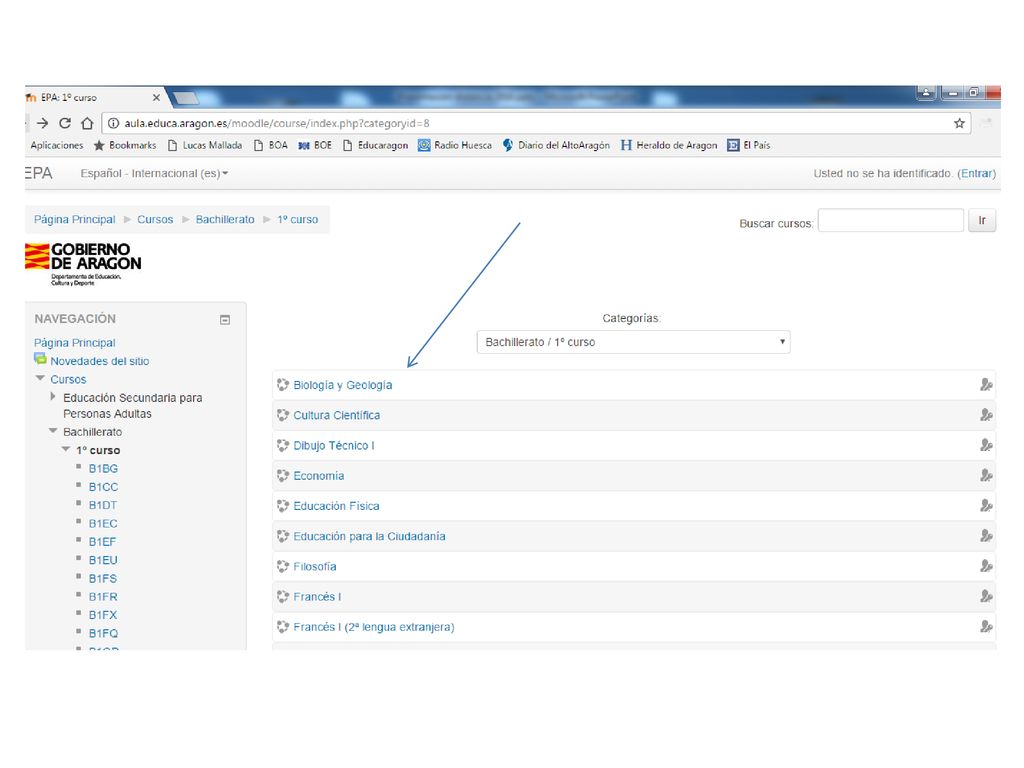Select B1CC in the navigation tree
The height and width of the screenshot is (768, 1024).
[x=103, y=487]
